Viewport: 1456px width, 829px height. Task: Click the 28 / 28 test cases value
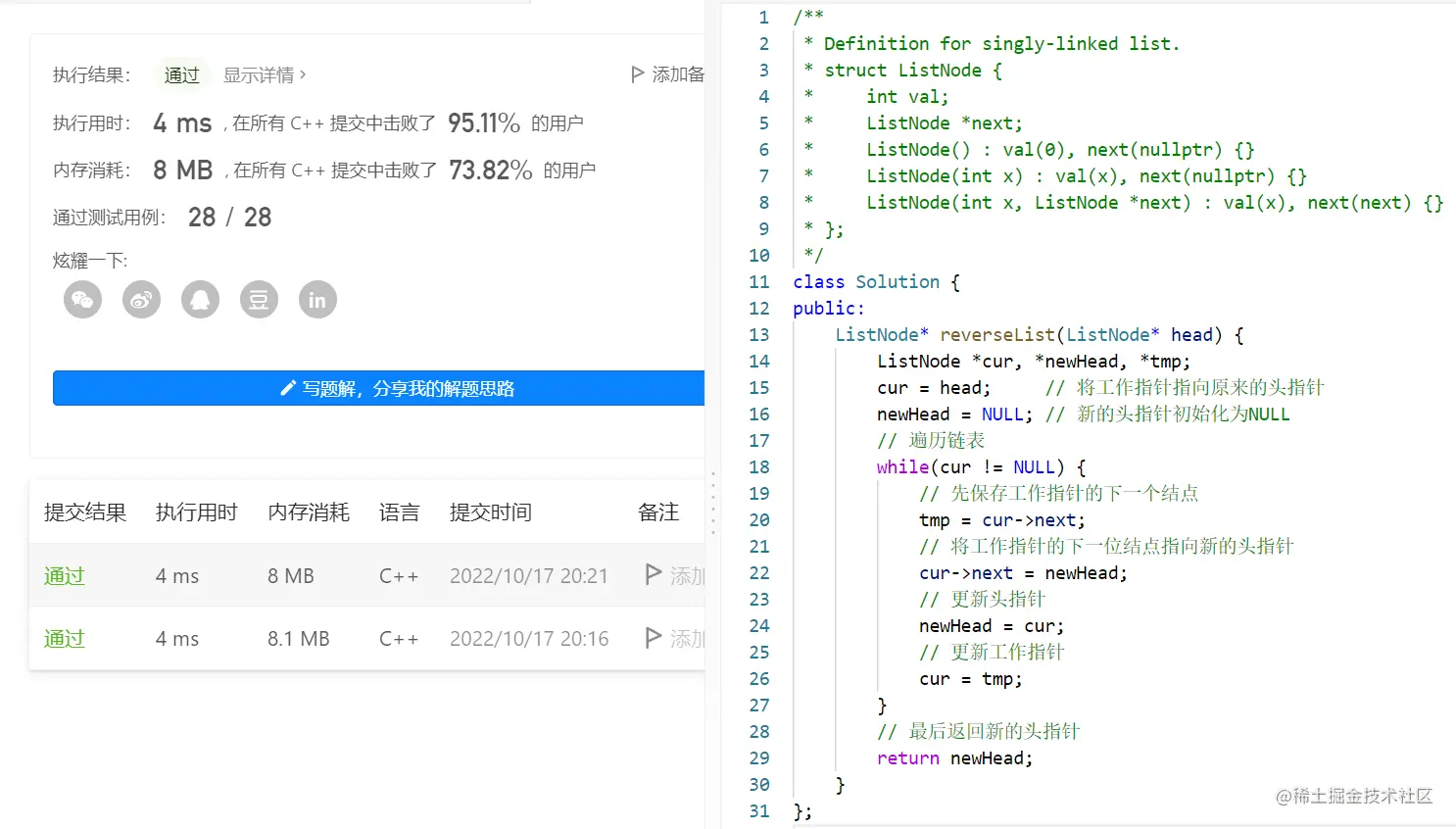230,217
